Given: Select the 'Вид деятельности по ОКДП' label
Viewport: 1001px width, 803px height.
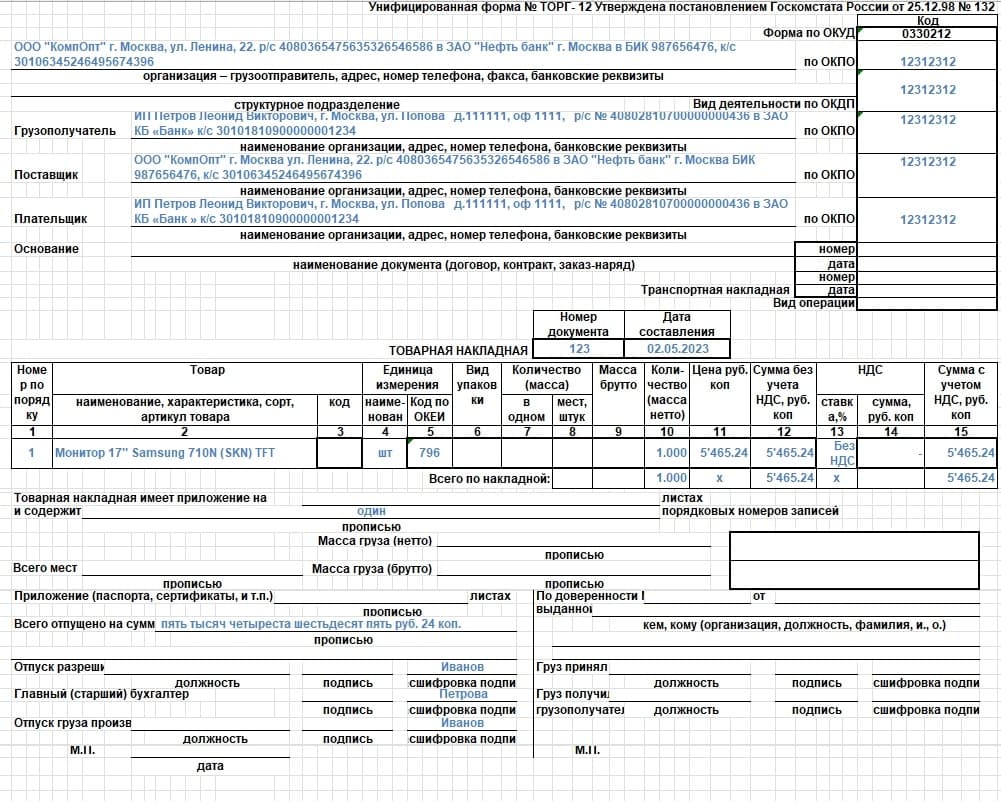Looking at the screenshot, I should pyautogui.click(x=773, y=103).
